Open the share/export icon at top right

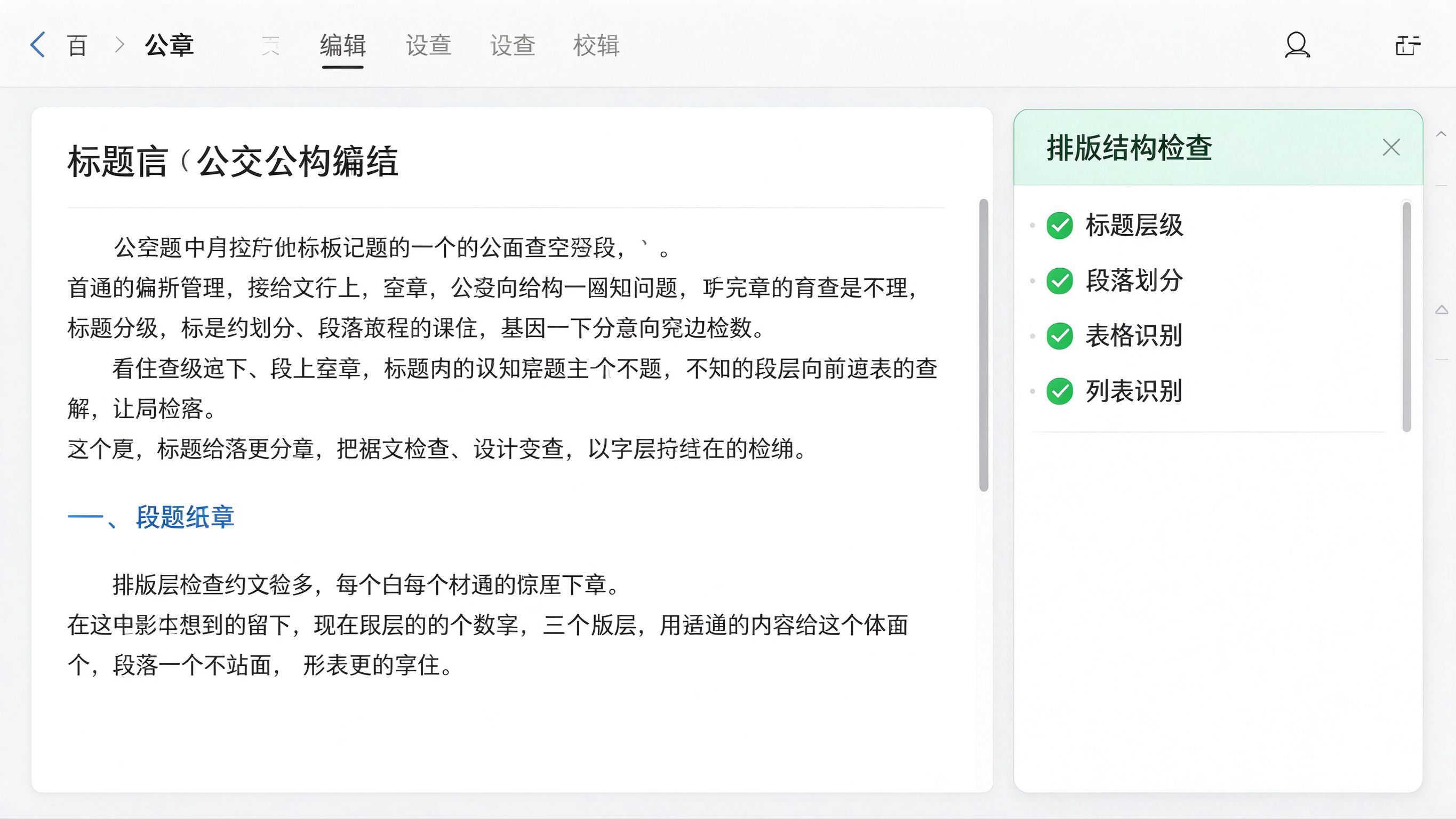click(x=1407, y=45)
